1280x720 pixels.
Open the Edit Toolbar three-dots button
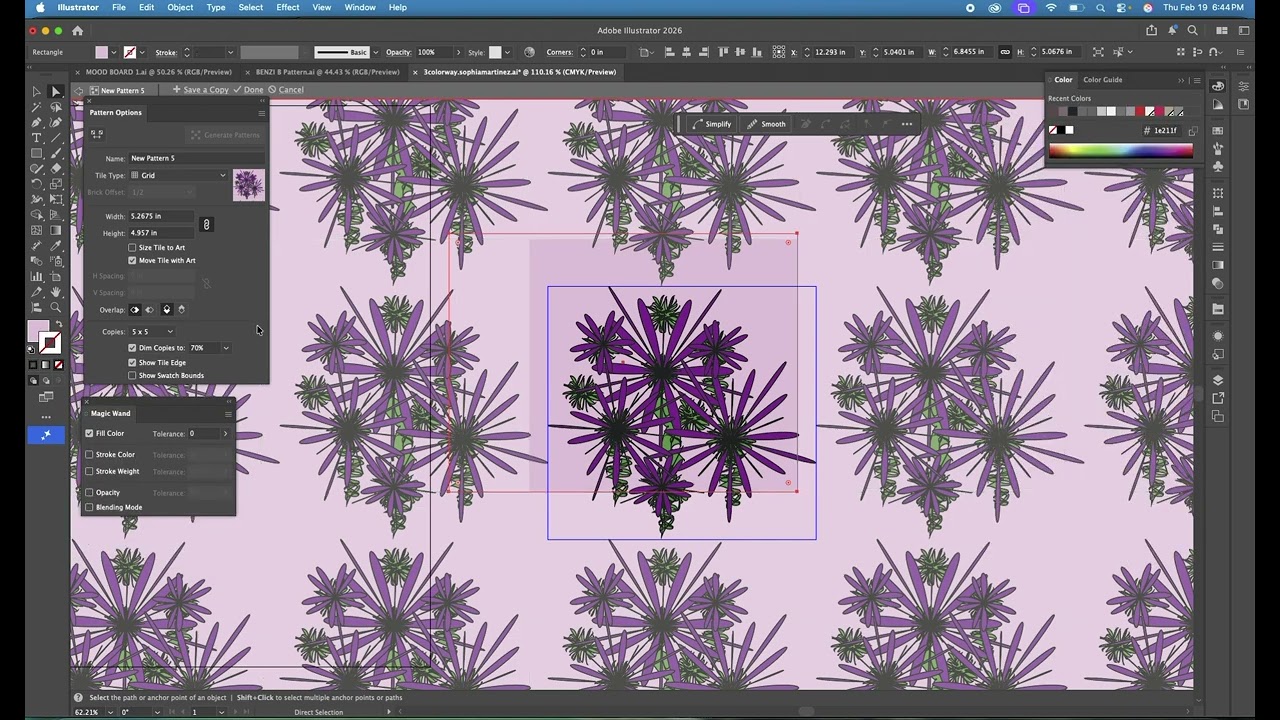(46, 416)
